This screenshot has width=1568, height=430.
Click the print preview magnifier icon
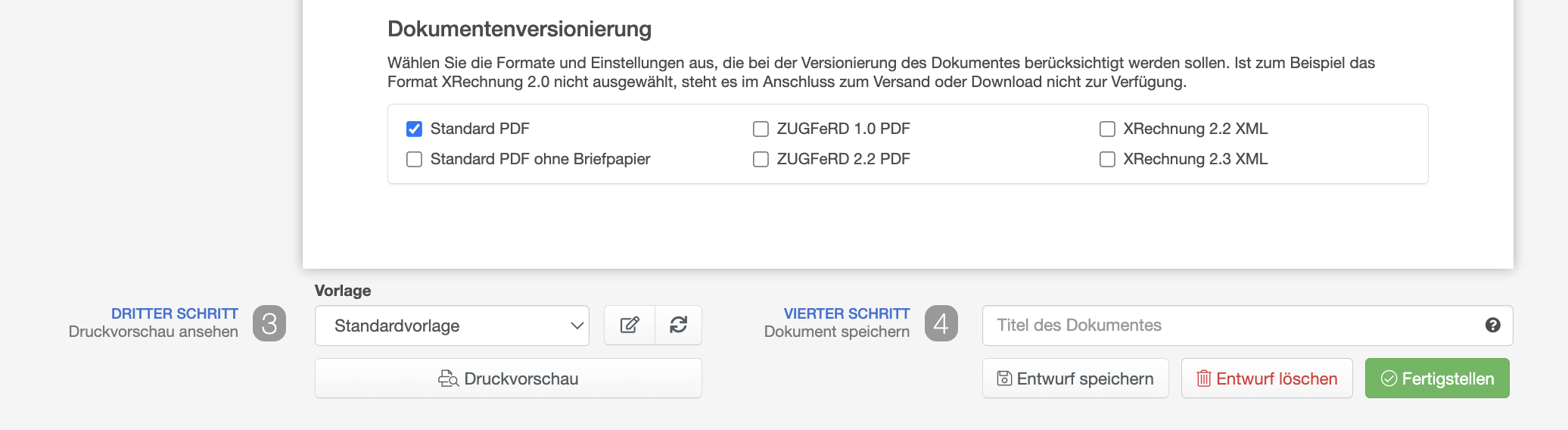[x=448, y=379]
